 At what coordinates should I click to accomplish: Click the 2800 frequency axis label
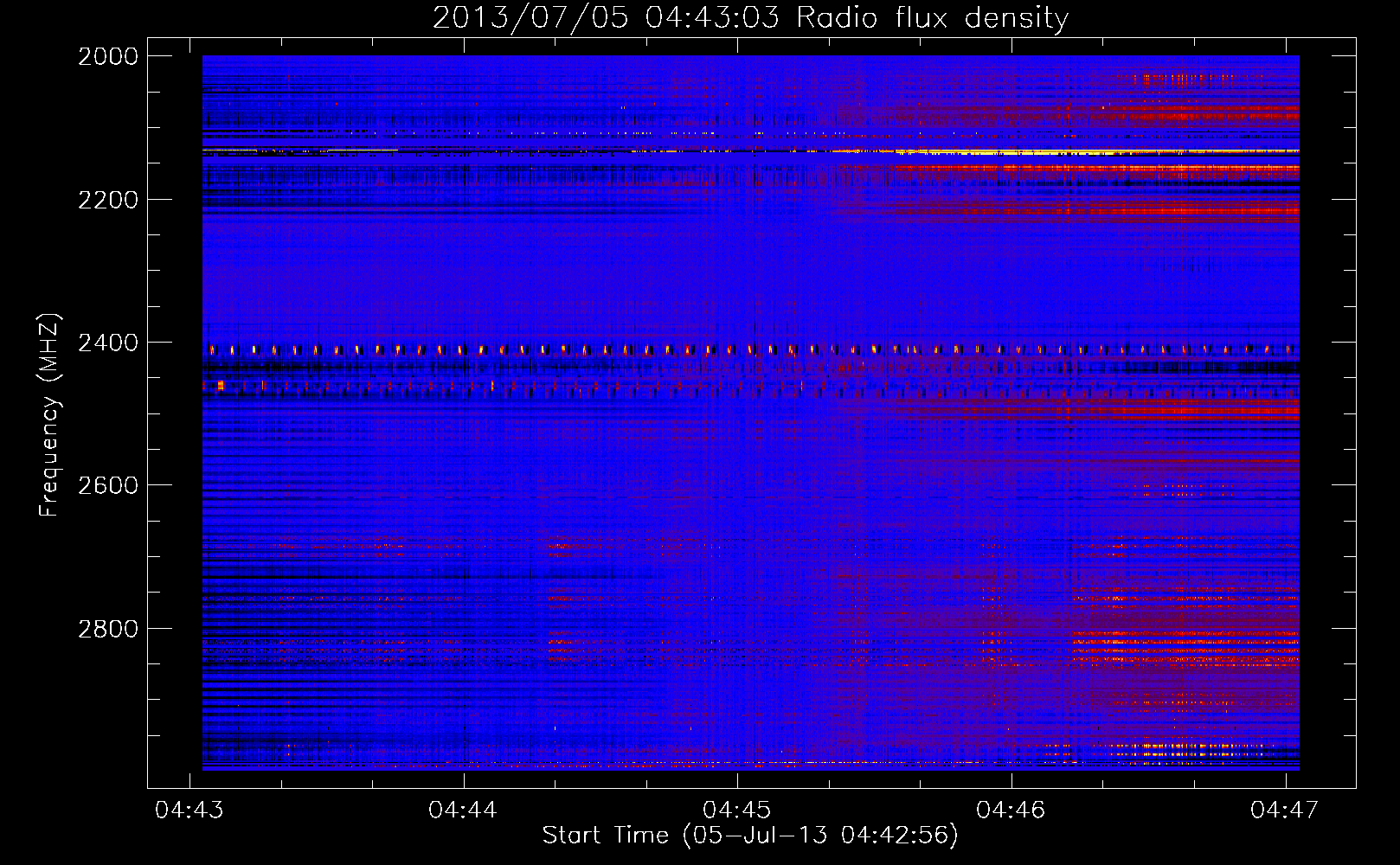[x=108, y=629]
